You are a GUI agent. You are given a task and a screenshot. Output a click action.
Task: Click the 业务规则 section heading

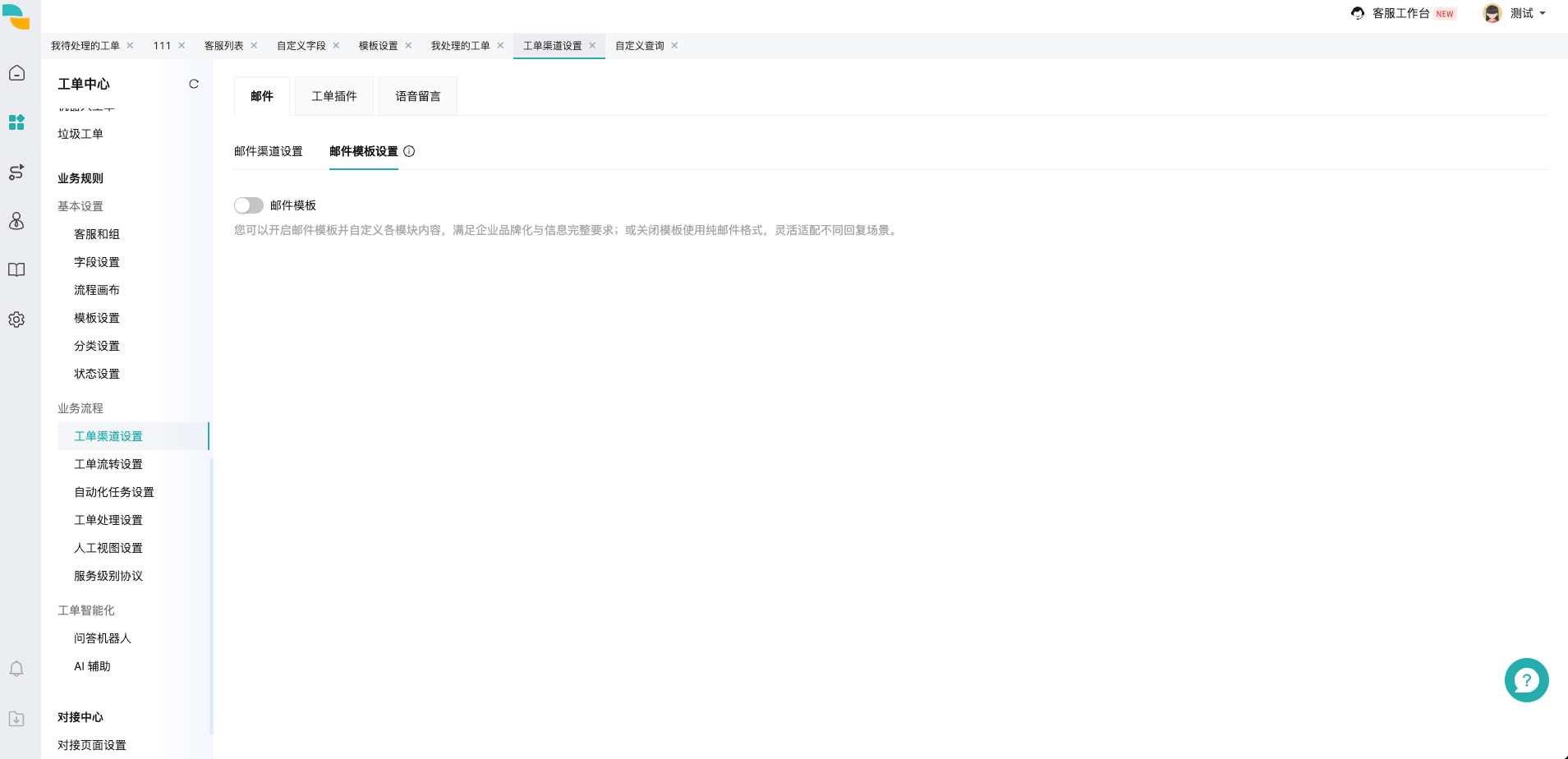(x=80, y=178)
